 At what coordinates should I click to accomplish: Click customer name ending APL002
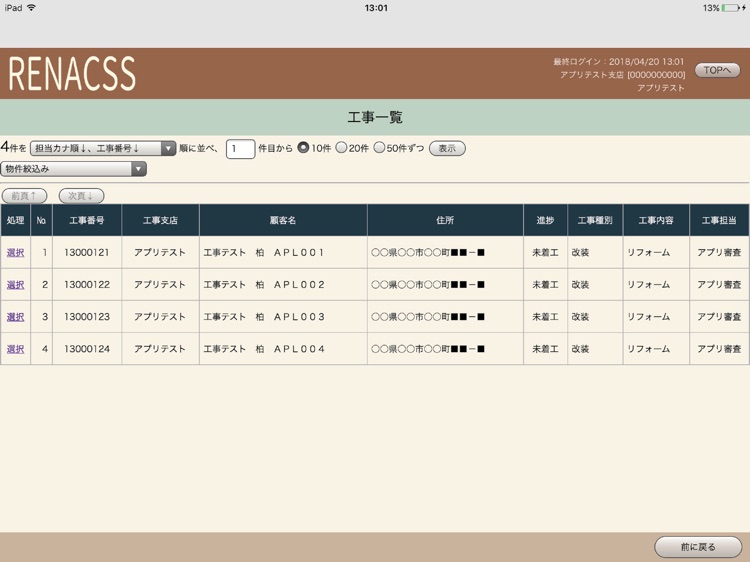[264, 285]
